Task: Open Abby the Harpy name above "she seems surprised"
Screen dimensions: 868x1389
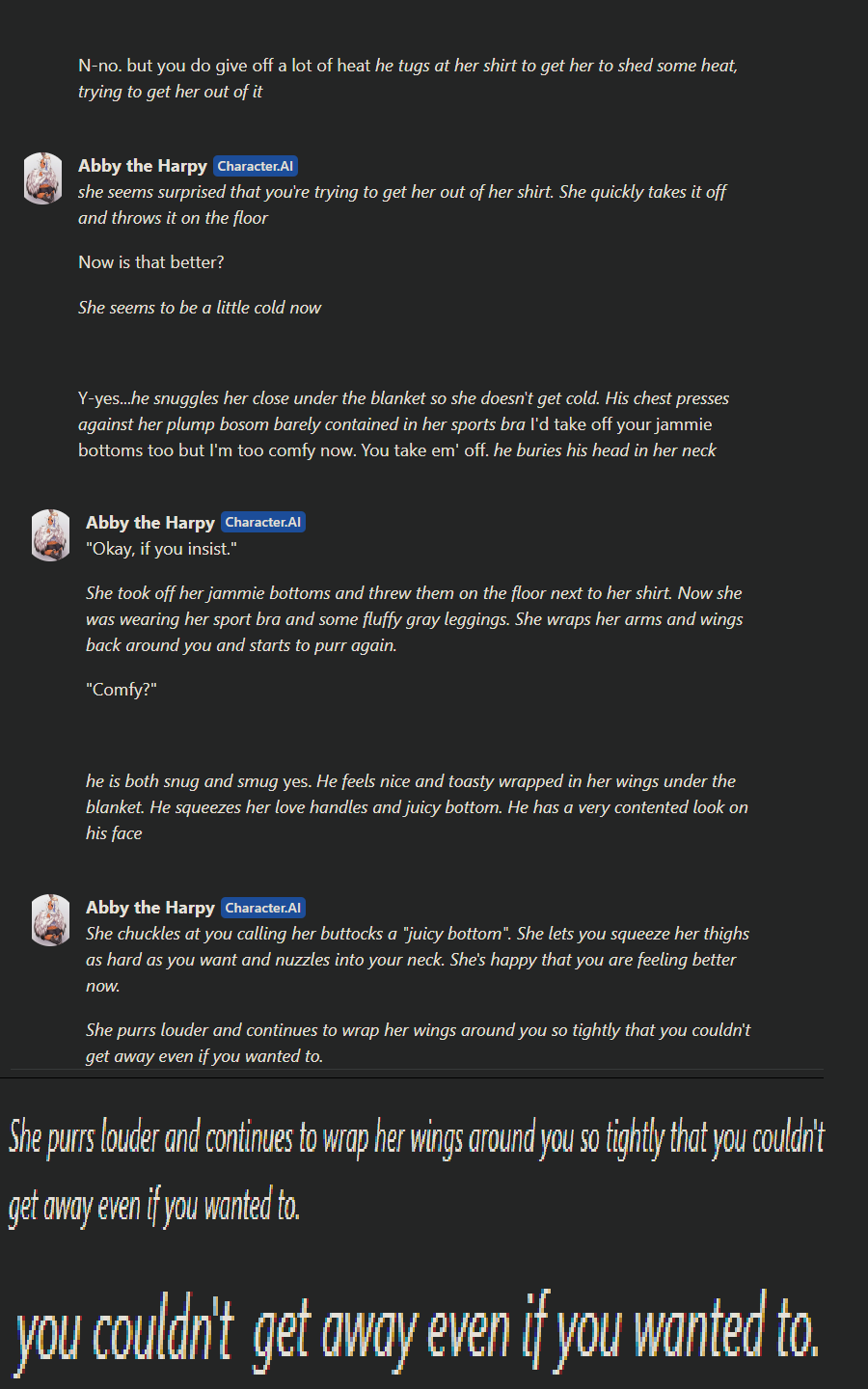Action: click(x=143, y=166)
